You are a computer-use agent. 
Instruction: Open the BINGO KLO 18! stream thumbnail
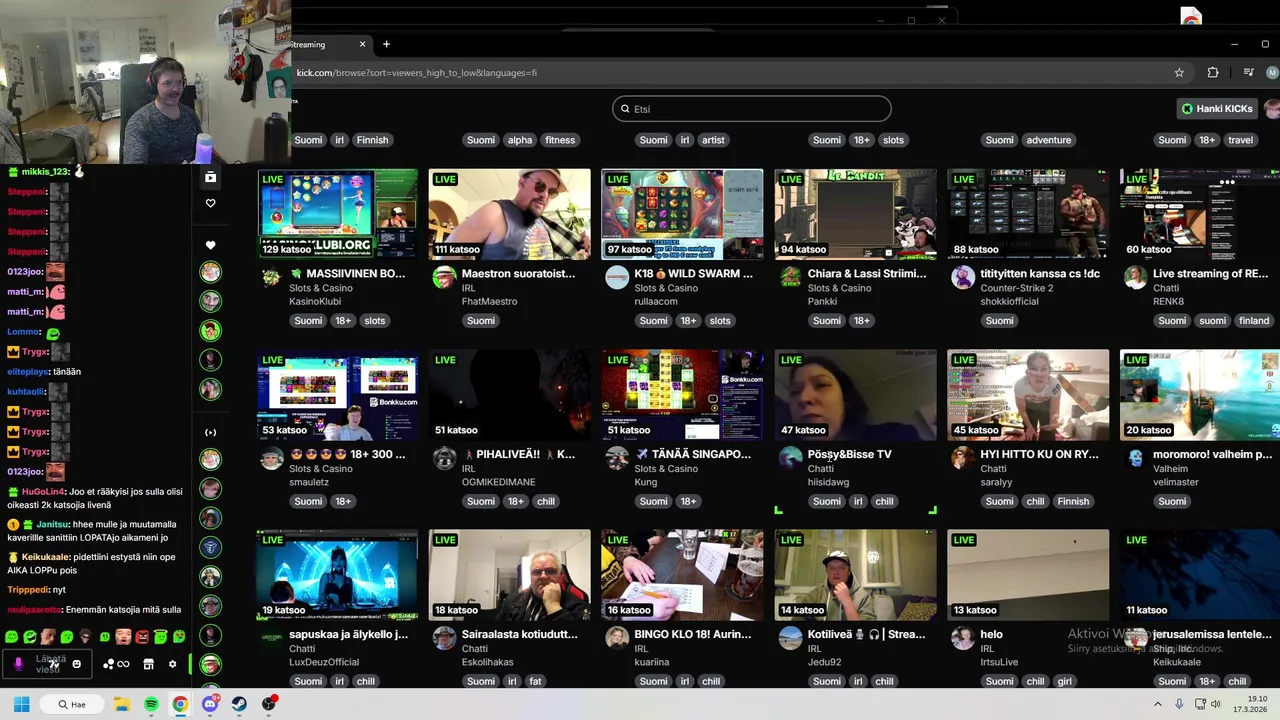tap(682, 575)
